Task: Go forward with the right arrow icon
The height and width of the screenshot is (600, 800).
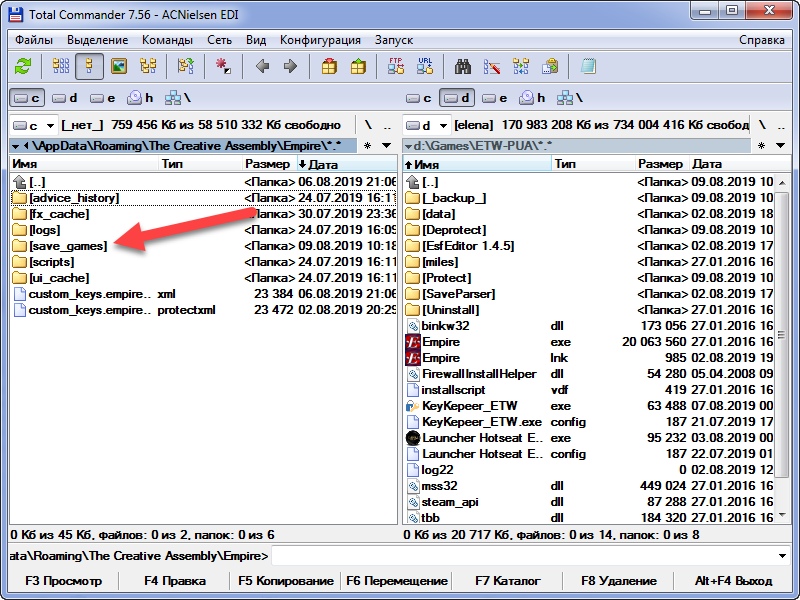Action: point(290,66)
